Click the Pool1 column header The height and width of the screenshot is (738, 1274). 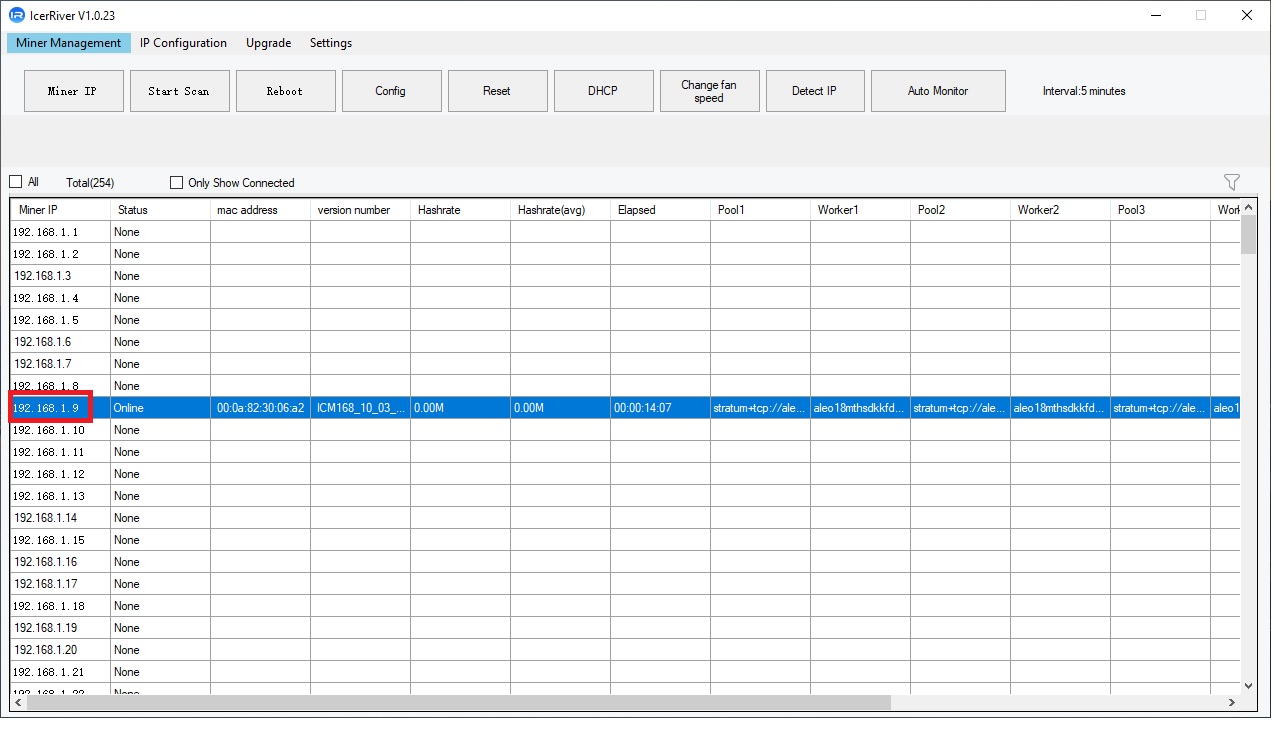761,210
